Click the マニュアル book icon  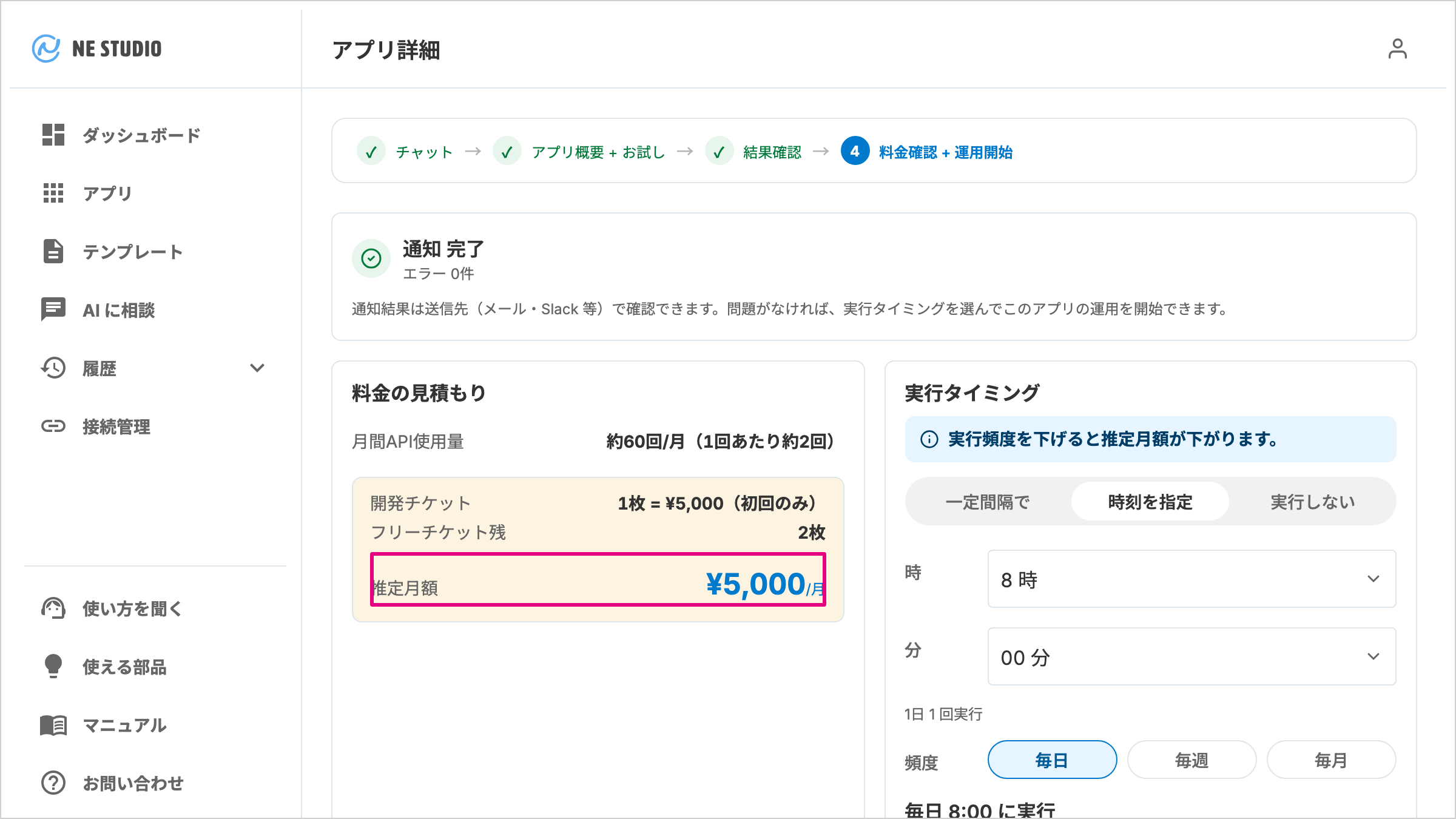[x=53, y=724]
